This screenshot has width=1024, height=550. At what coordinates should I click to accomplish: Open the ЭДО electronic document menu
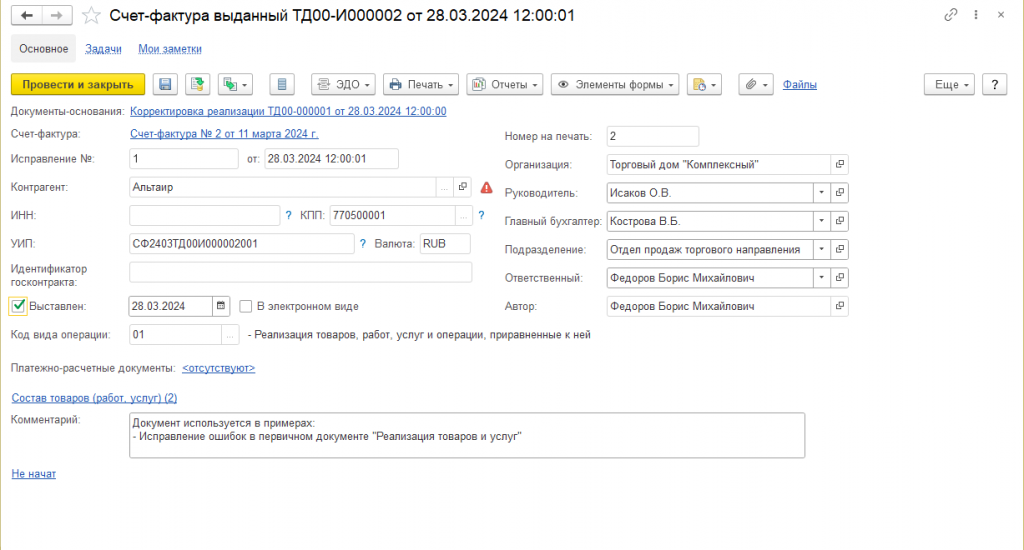pyautogui.click(x=344, y=84)
